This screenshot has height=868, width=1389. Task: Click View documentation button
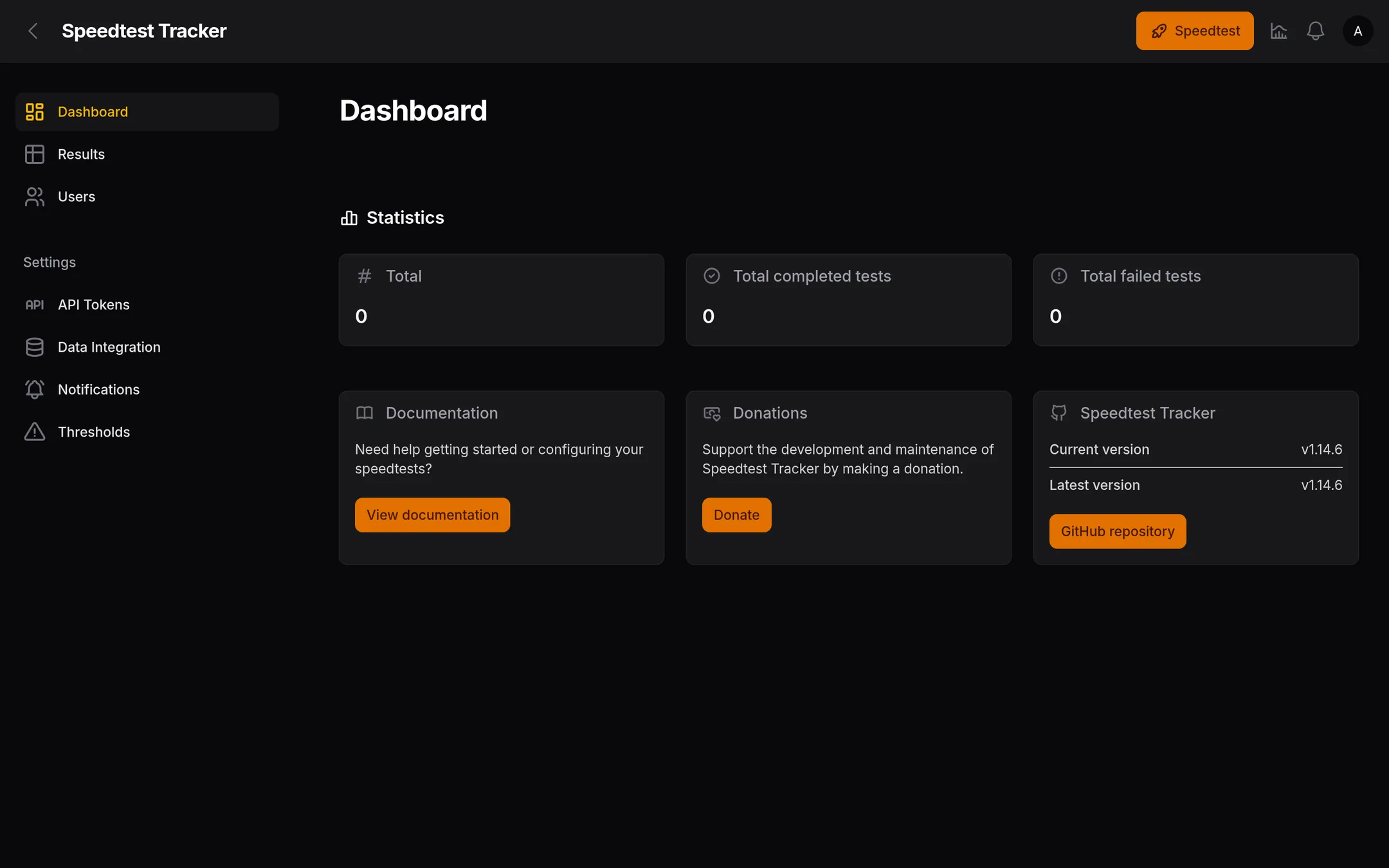pos(432,515)
